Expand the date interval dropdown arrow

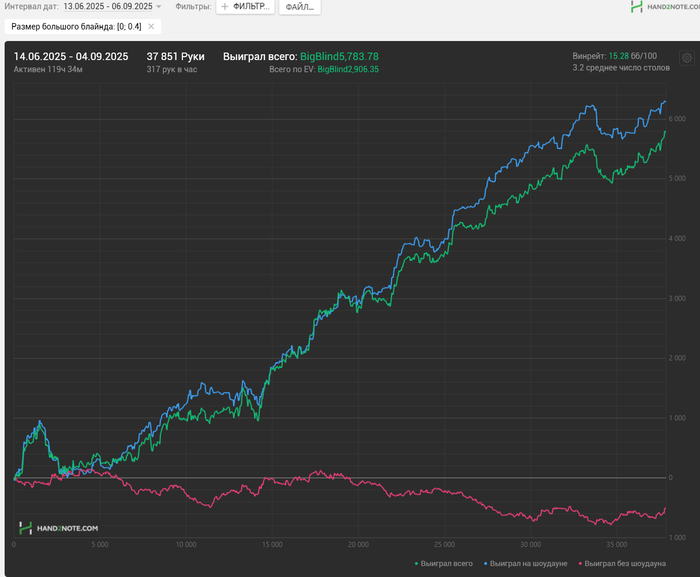pos(159,7)
